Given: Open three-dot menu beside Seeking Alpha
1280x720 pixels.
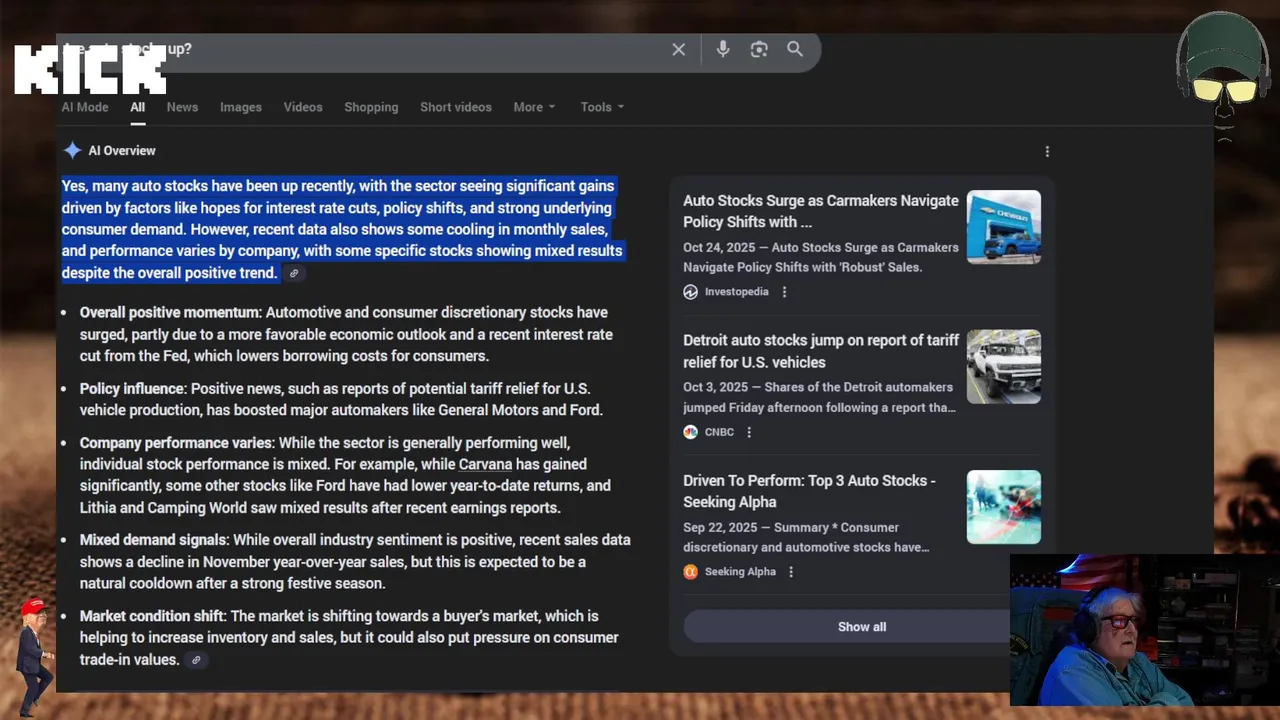Looking at the screenshot, I should click(791, 572).
